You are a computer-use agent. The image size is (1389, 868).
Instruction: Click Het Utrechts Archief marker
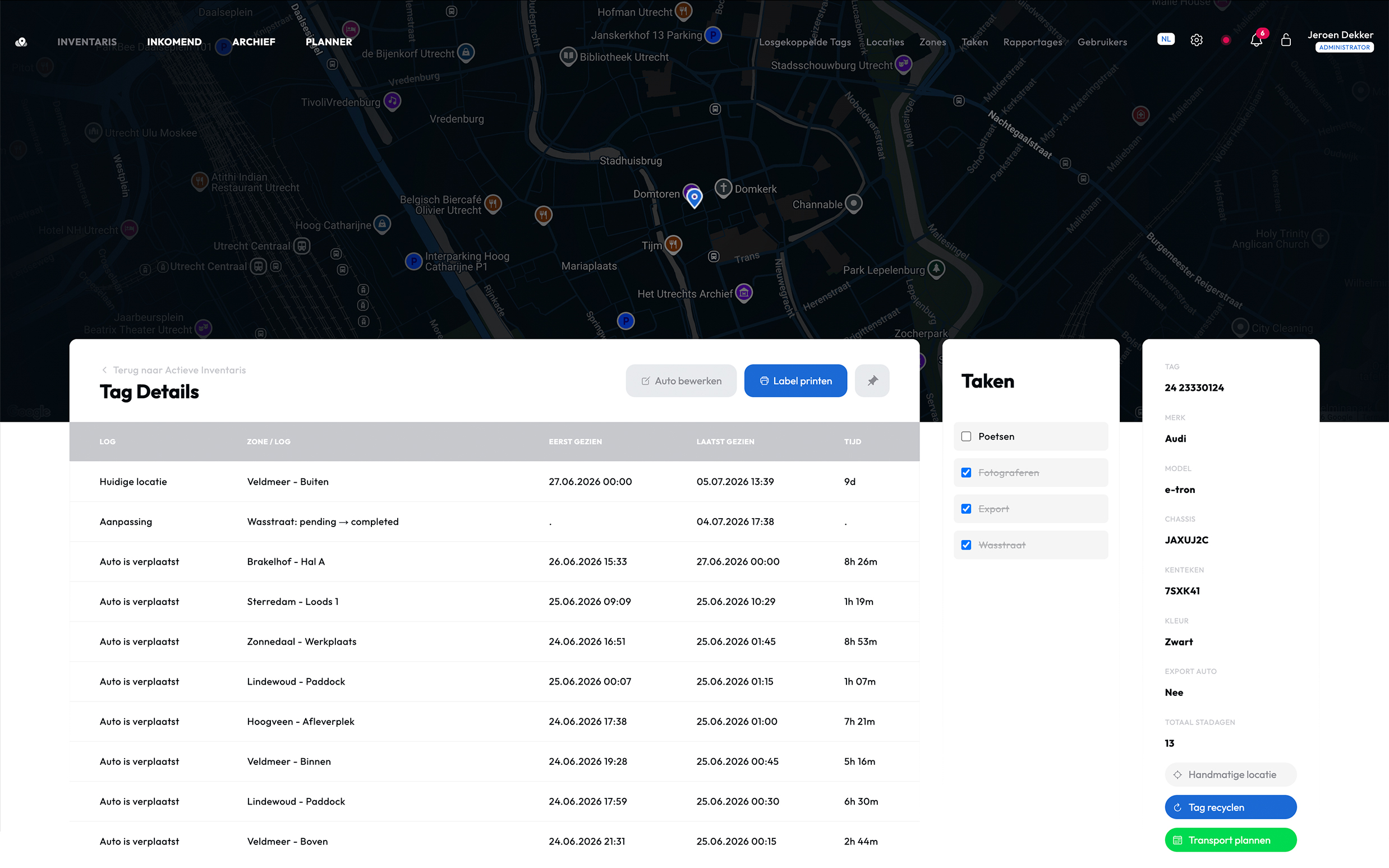[x=744, y=293]
